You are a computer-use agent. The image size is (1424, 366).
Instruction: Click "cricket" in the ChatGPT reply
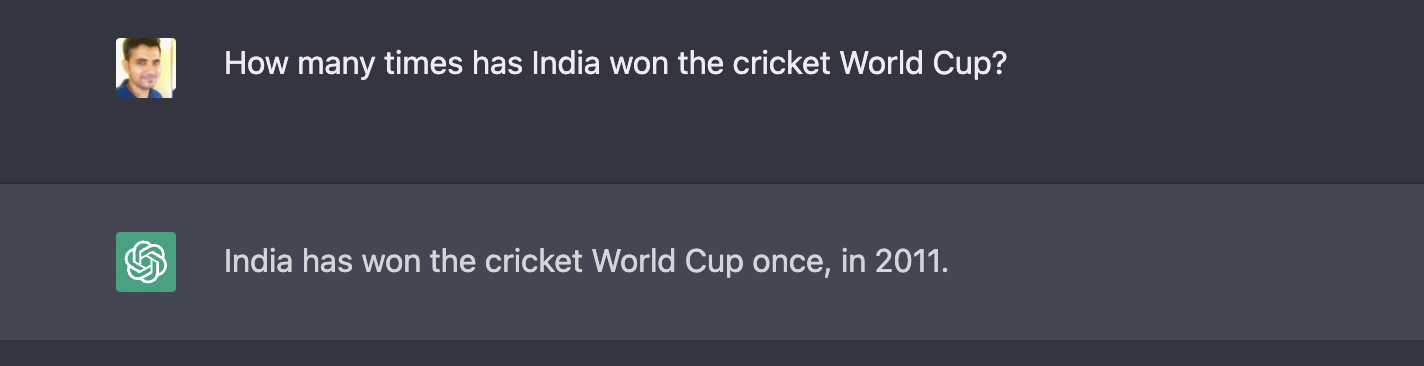[x=534, y=262]
